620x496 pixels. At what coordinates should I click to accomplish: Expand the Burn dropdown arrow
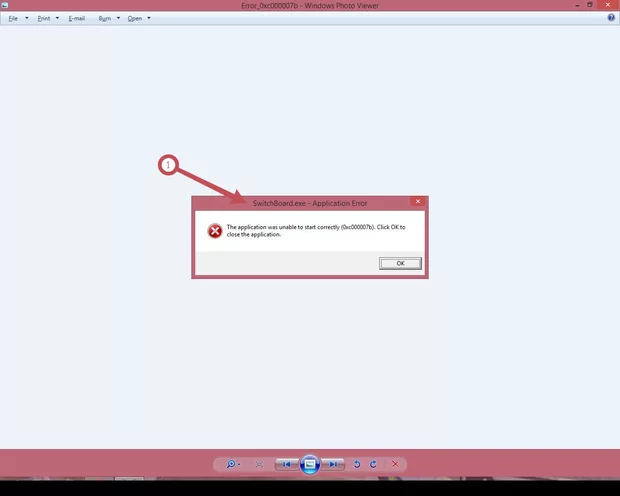click(118, 18)
